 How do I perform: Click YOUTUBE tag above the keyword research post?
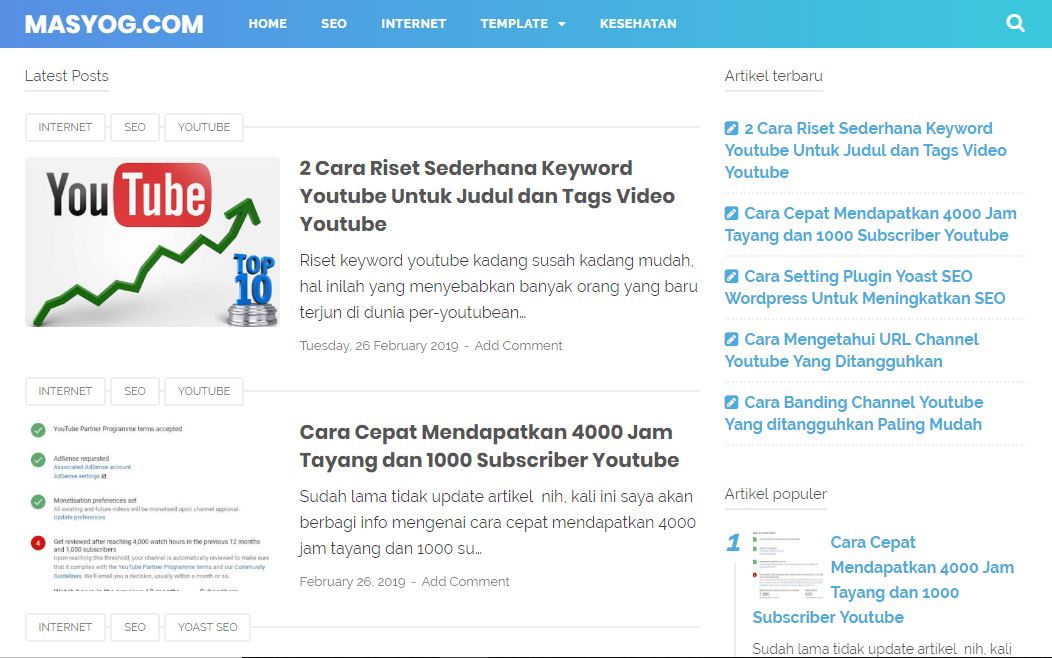point(204,127)
